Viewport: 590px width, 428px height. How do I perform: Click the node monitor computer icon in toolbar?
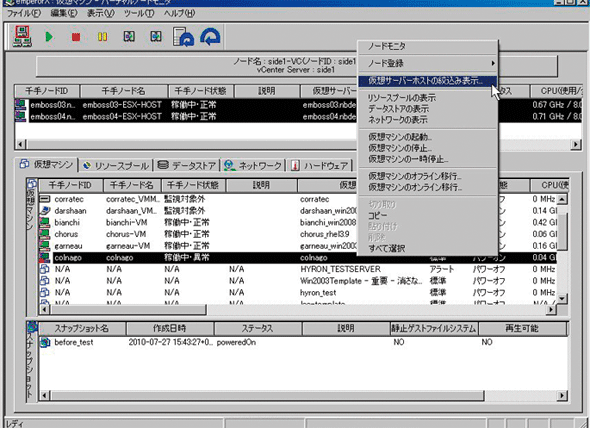(x=22, y=37)
